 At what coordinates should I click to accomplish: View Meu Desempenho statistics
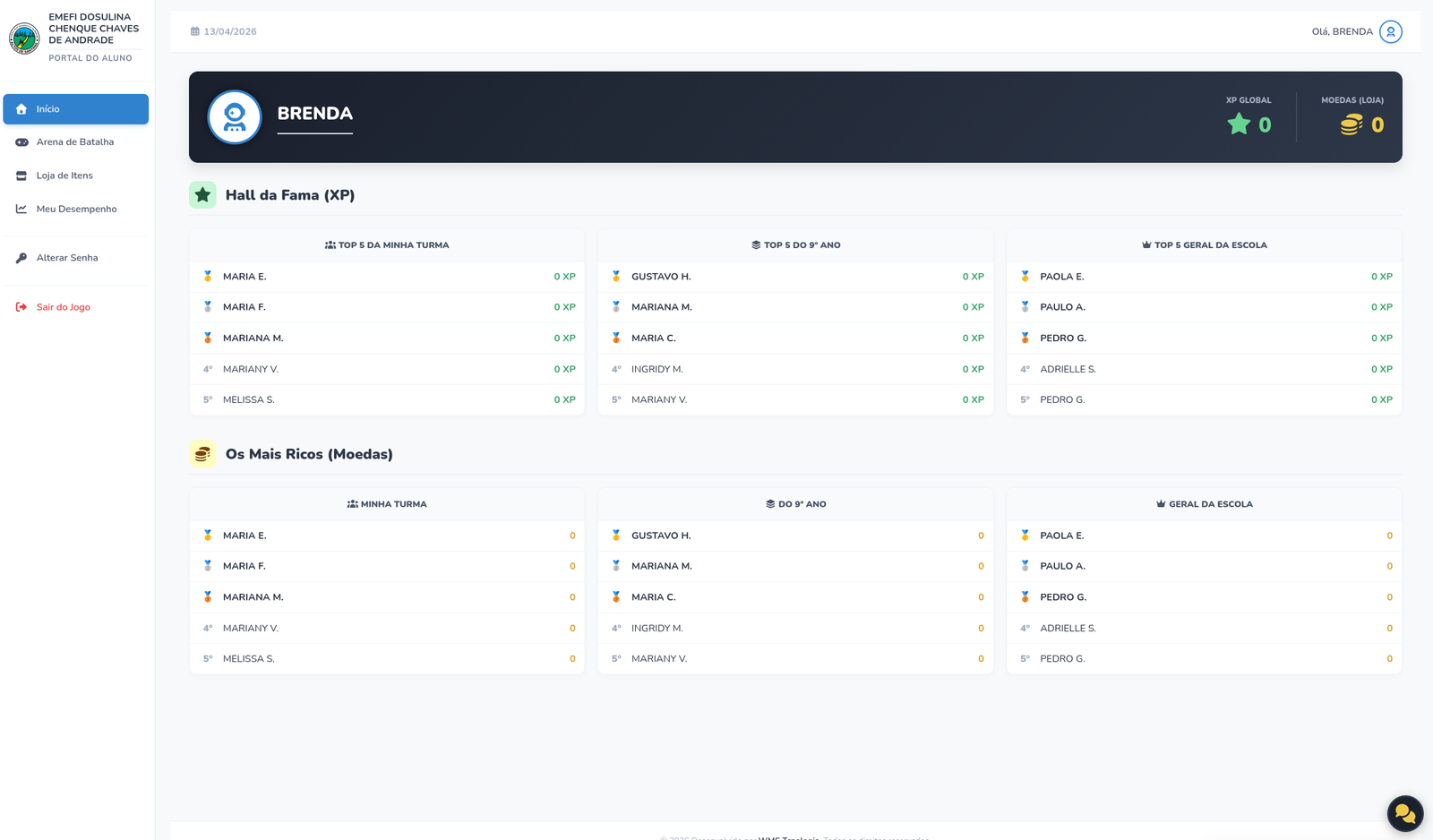[76, 210]
